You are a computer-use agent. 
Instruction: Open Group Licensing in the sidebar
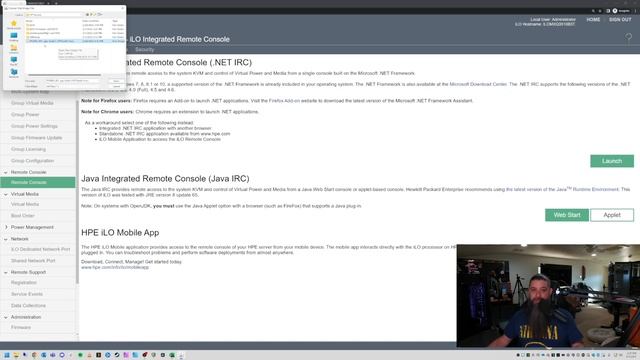pos(28,149)
